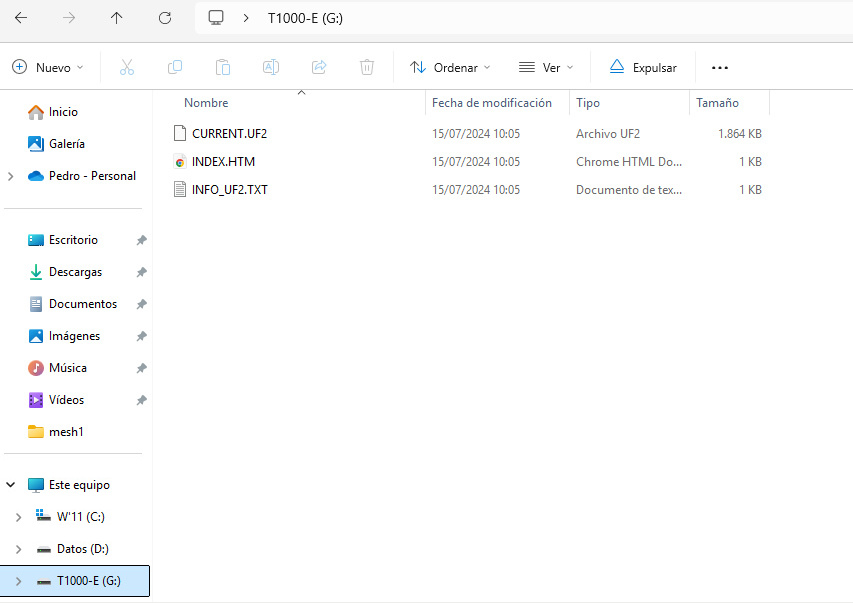Click the blank file icon of CURRENT.UF2
The height and width of the screenshot is (603, 853).
coord(180,133)
